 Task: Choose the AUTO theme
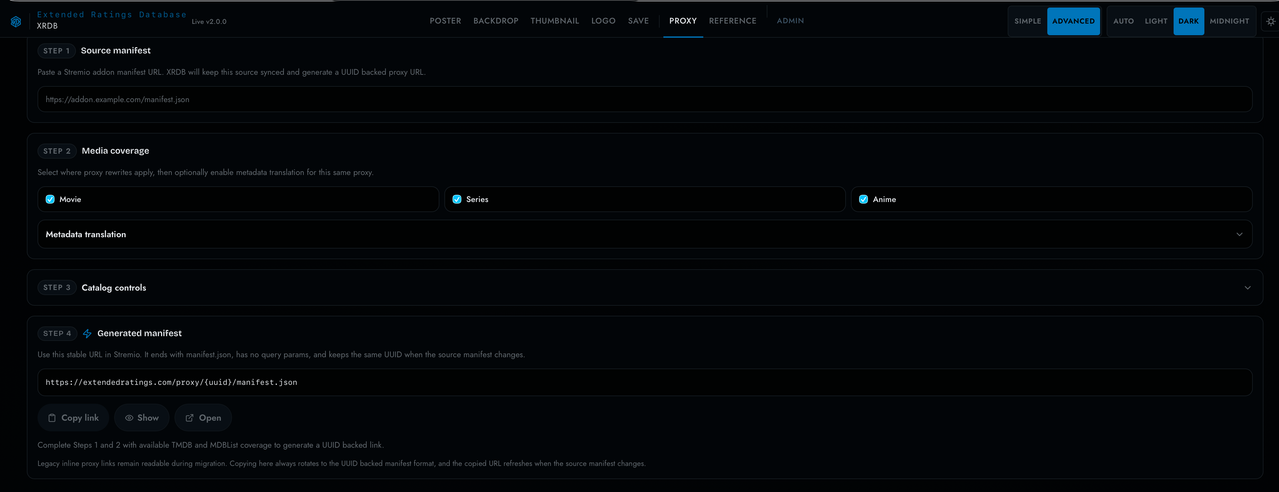click(1124, 21)
